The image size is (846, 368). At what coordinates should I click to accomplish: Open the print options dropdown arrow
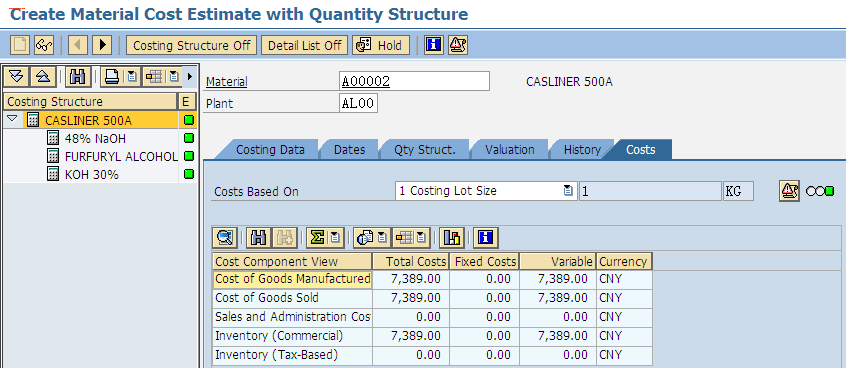[132, 77]
